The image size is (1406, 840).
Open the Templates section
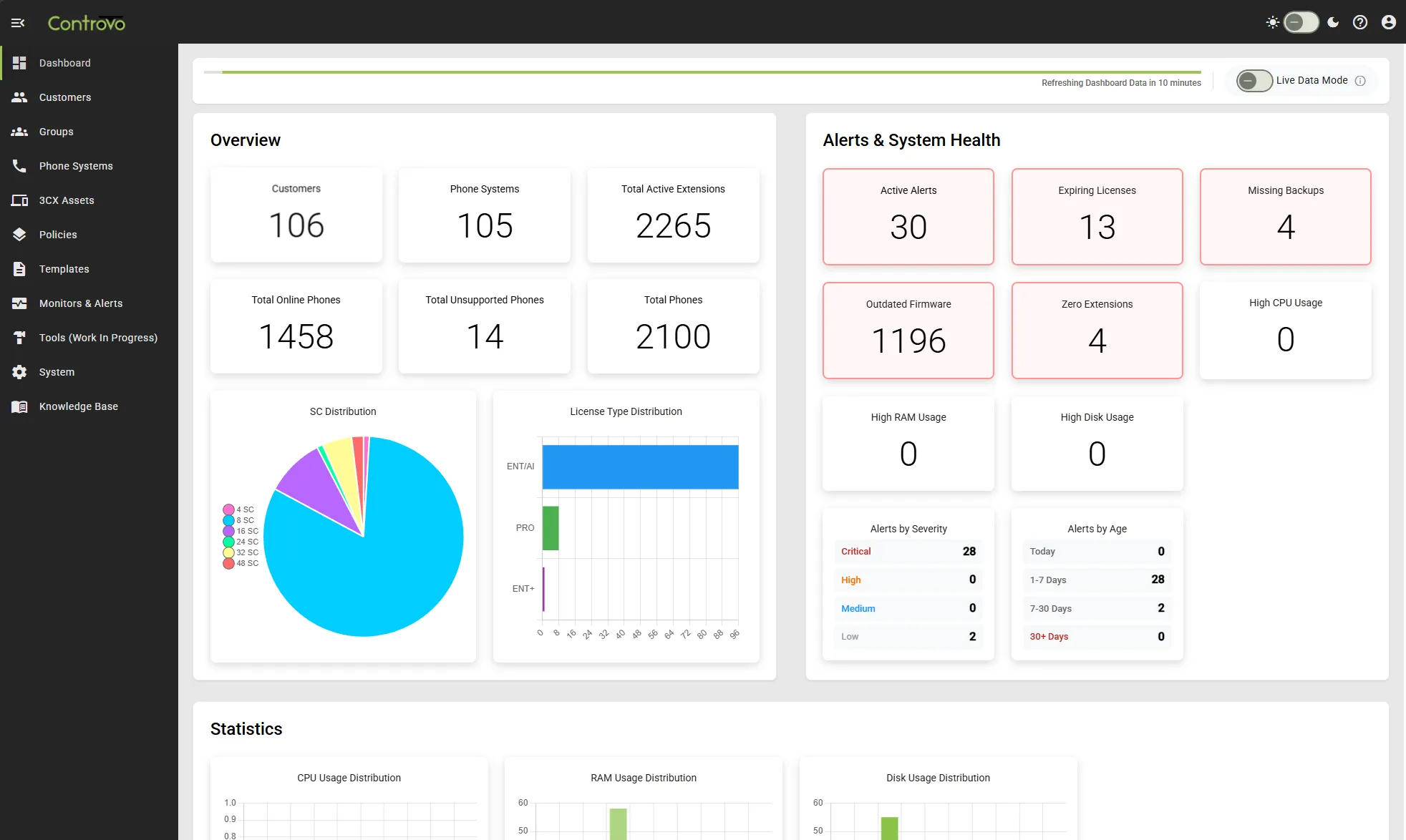pyautogui.click(x=64, y=269)
